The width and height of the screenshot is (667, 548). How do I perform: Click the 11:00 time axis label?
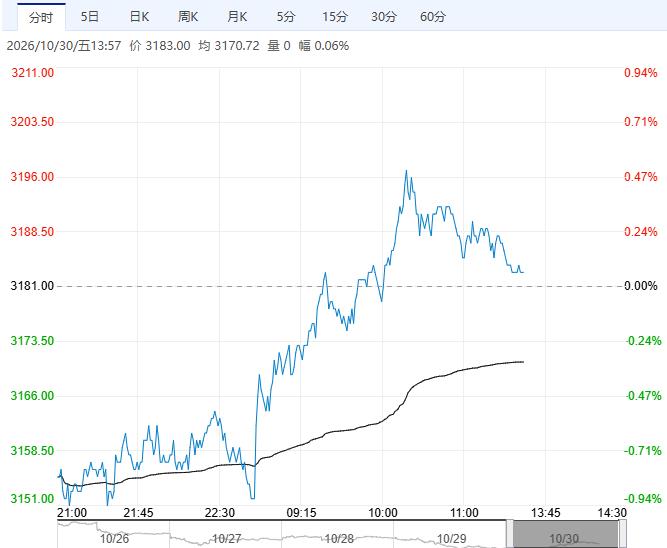pos(464,513)
